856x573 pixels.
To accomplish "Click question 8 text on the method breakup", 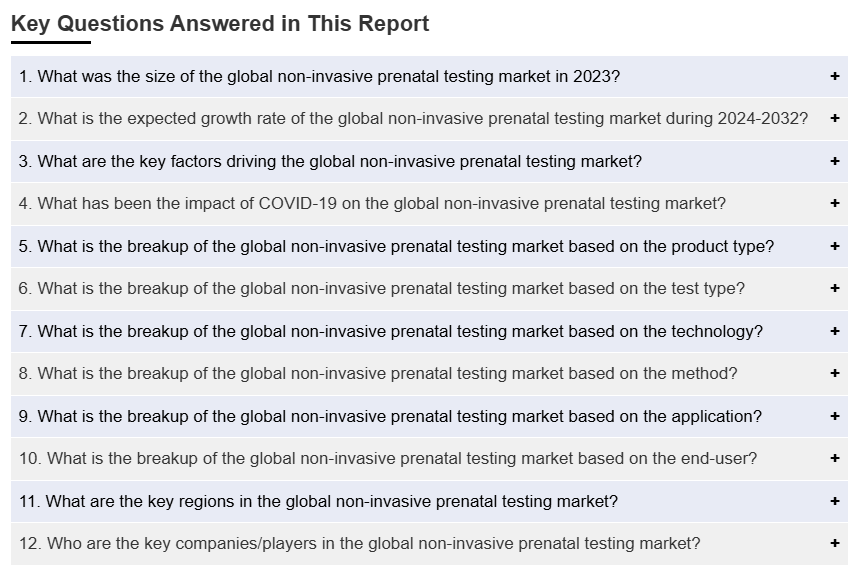I will coord(378,374).
